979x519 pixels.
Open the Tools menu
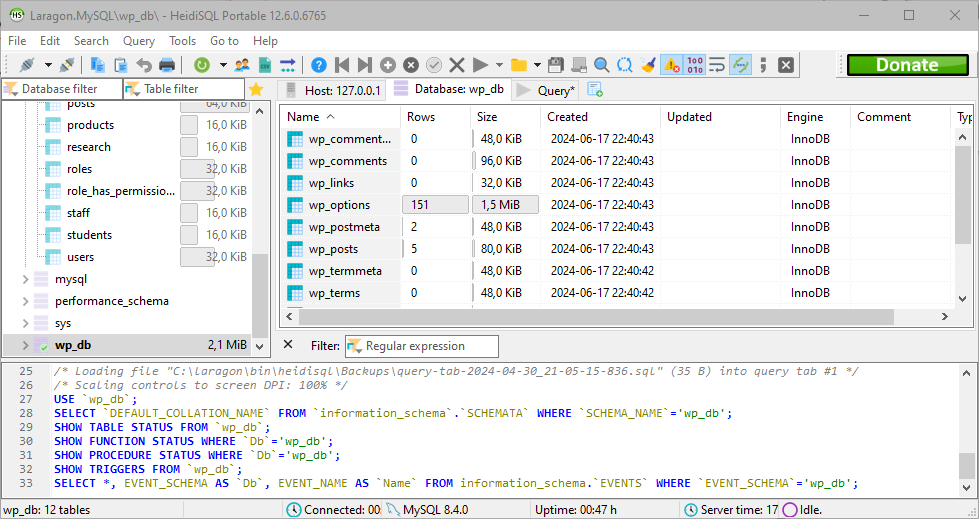182,41
